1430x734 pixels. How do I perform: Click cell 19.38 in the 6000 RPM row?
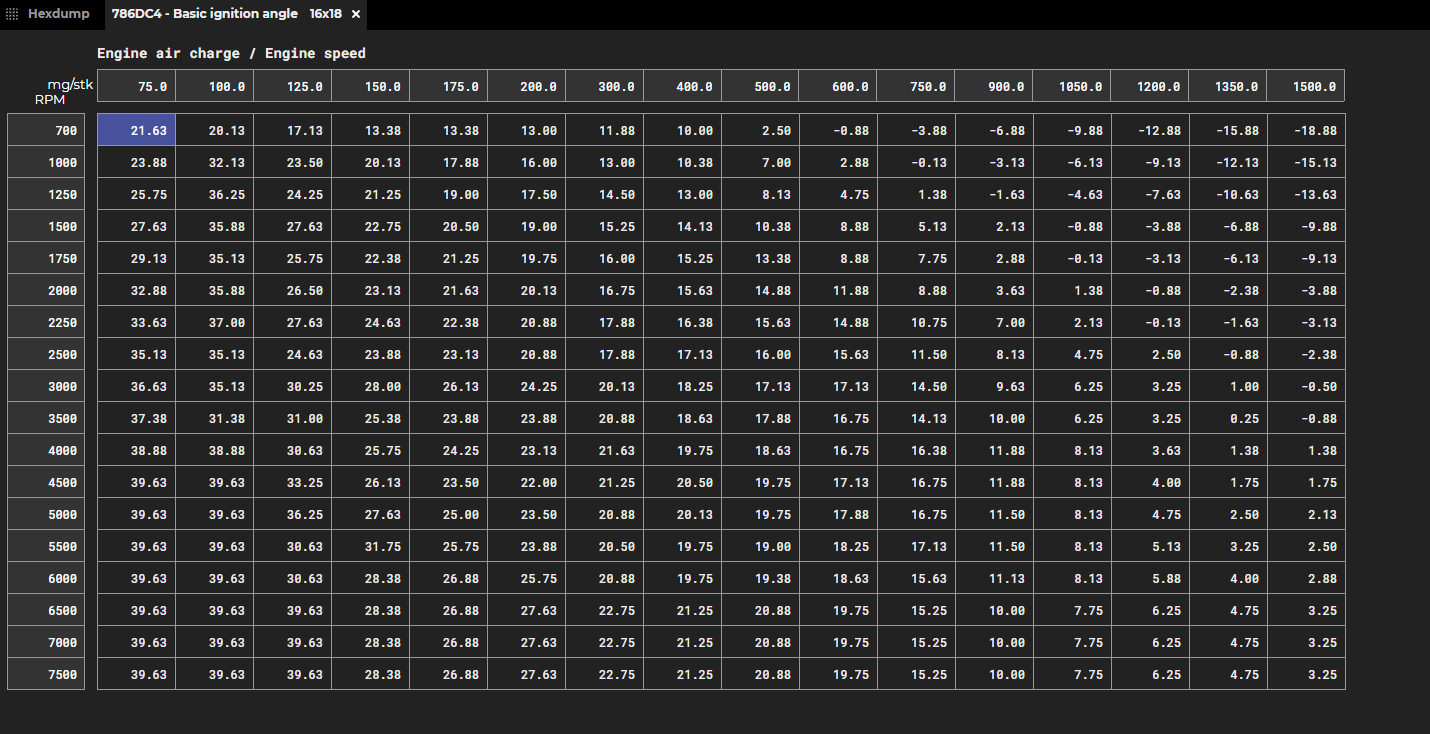(x=760, y=578)
